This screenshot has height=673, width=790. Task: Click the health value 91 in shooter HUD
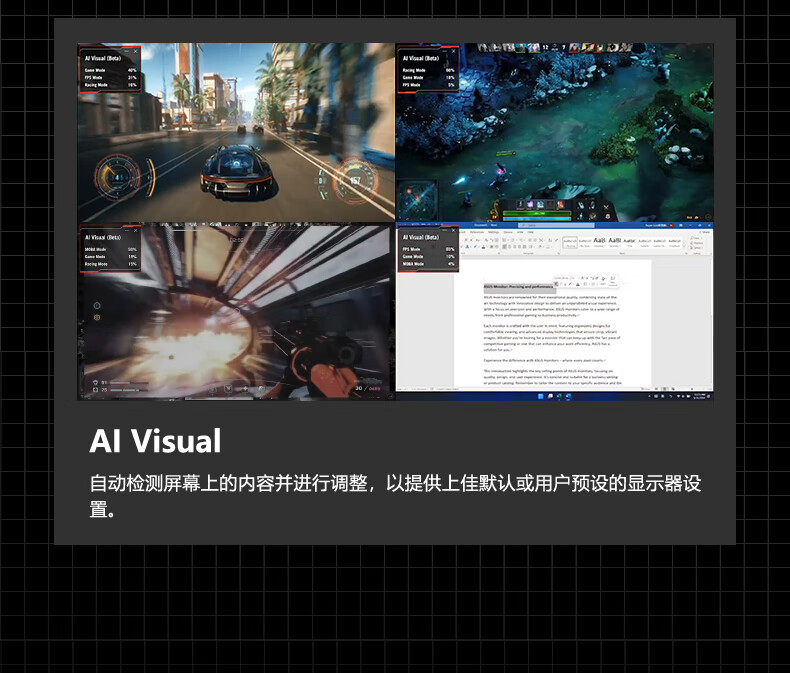(x=105, y=383)
